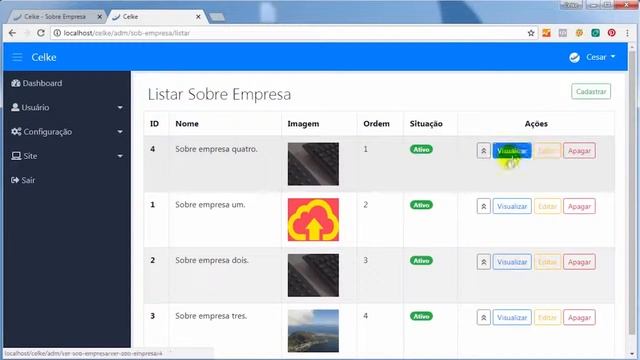This screenshot has width=640, height=360.
Task: Click cloud upload thumbnail of Sobre empresa um
Action: click(313, 220)
